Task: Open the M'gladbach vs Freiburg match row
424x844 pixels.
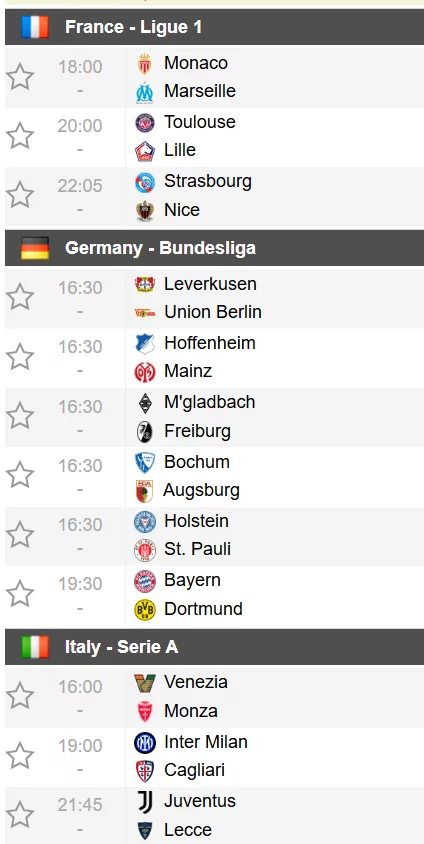Action: click(x=214, y=417)
